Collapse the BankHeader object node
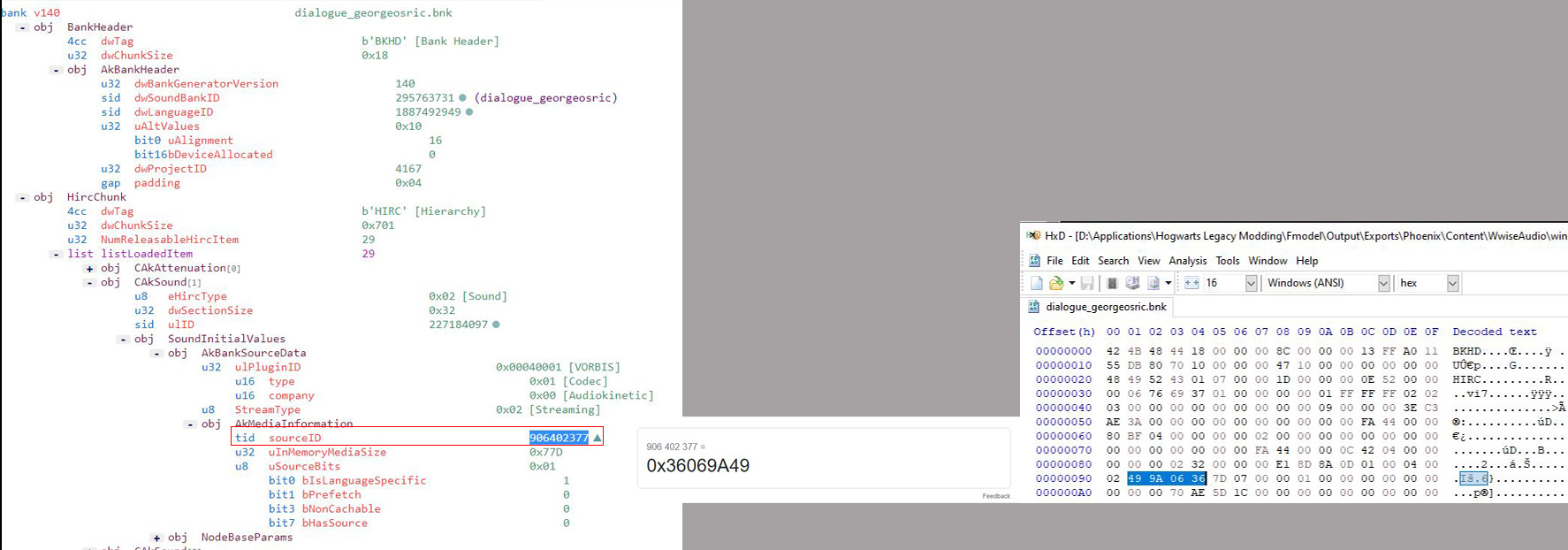The height and width of the screenshot is (550, 1568). pos(22,27)
